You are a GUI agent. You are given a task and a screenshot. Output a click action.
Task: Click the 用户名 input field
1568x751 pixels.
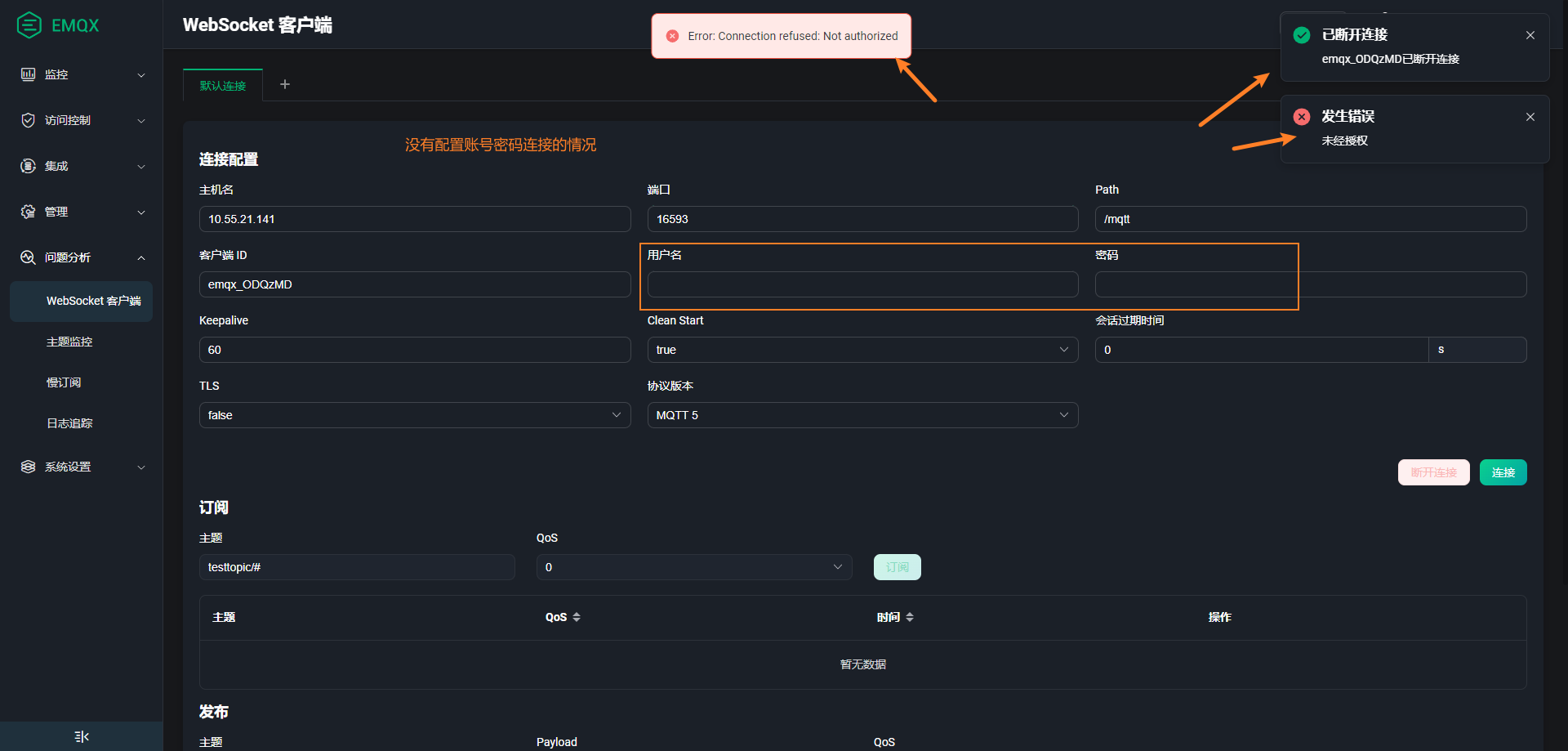click(x=862, y=284)
